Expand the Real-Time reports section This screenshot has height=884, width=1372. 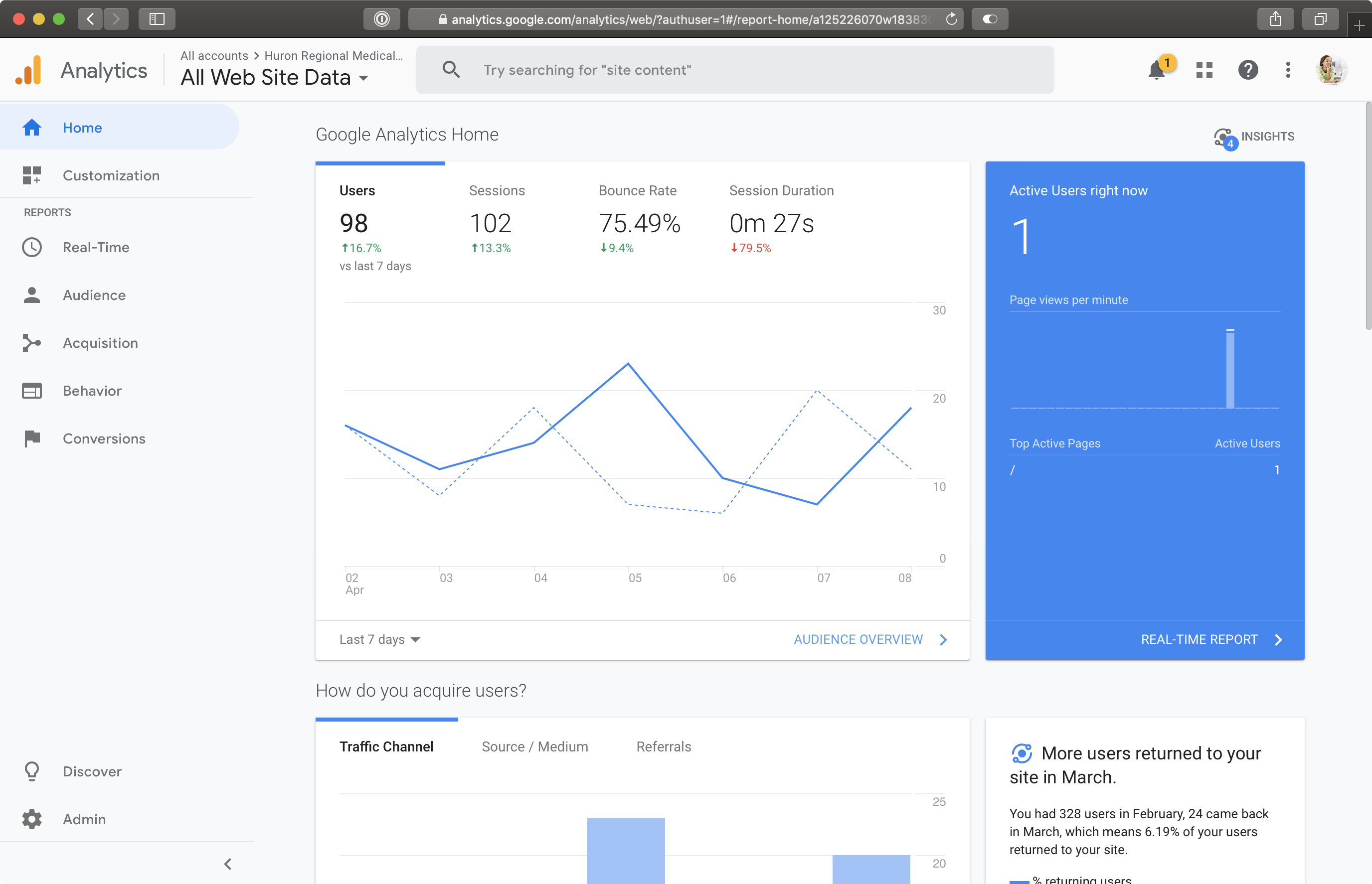point(96,247)
